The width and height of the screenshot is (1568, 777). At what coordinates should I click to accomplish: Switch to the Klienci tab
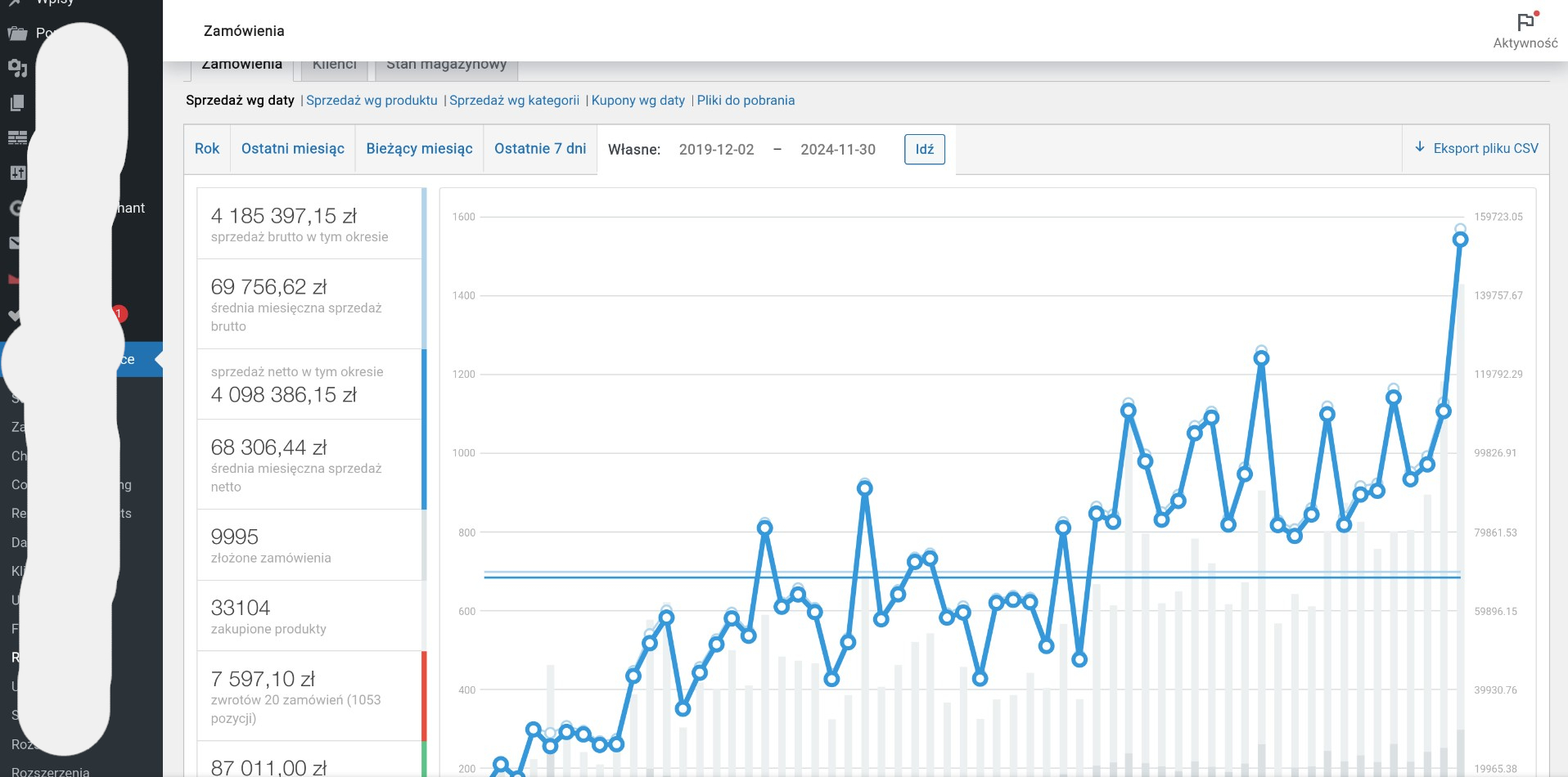pos(335,67)
